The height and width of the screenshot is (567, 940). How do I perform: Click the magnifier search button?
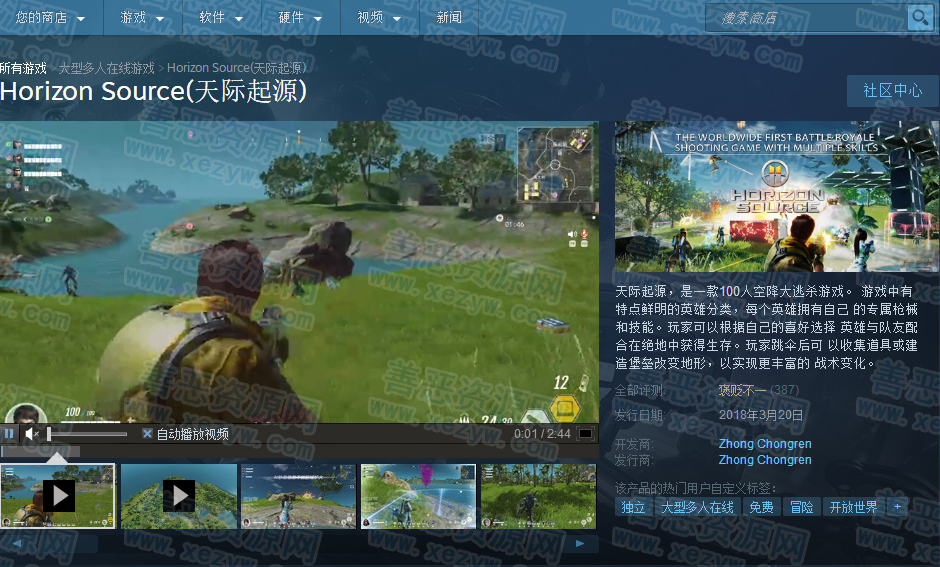[x=919, y=18]
